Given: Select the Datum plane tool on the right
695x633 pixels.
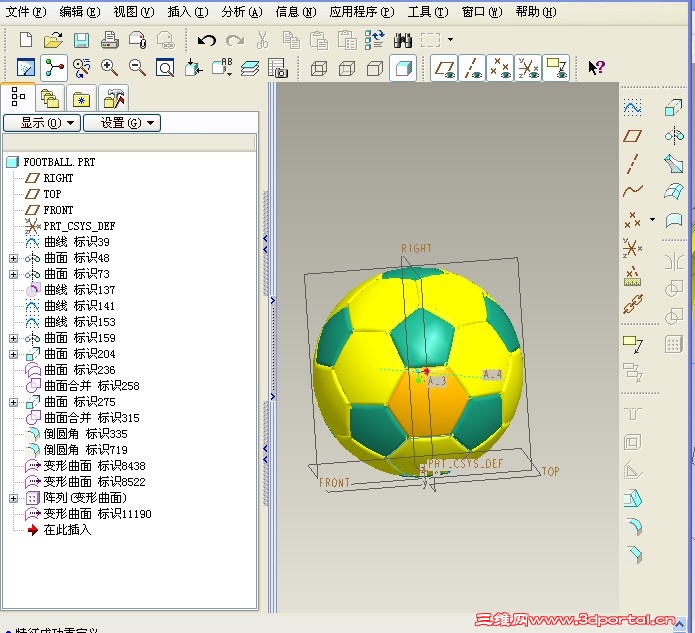Looking at the screenshot, I should click(633, 136).
